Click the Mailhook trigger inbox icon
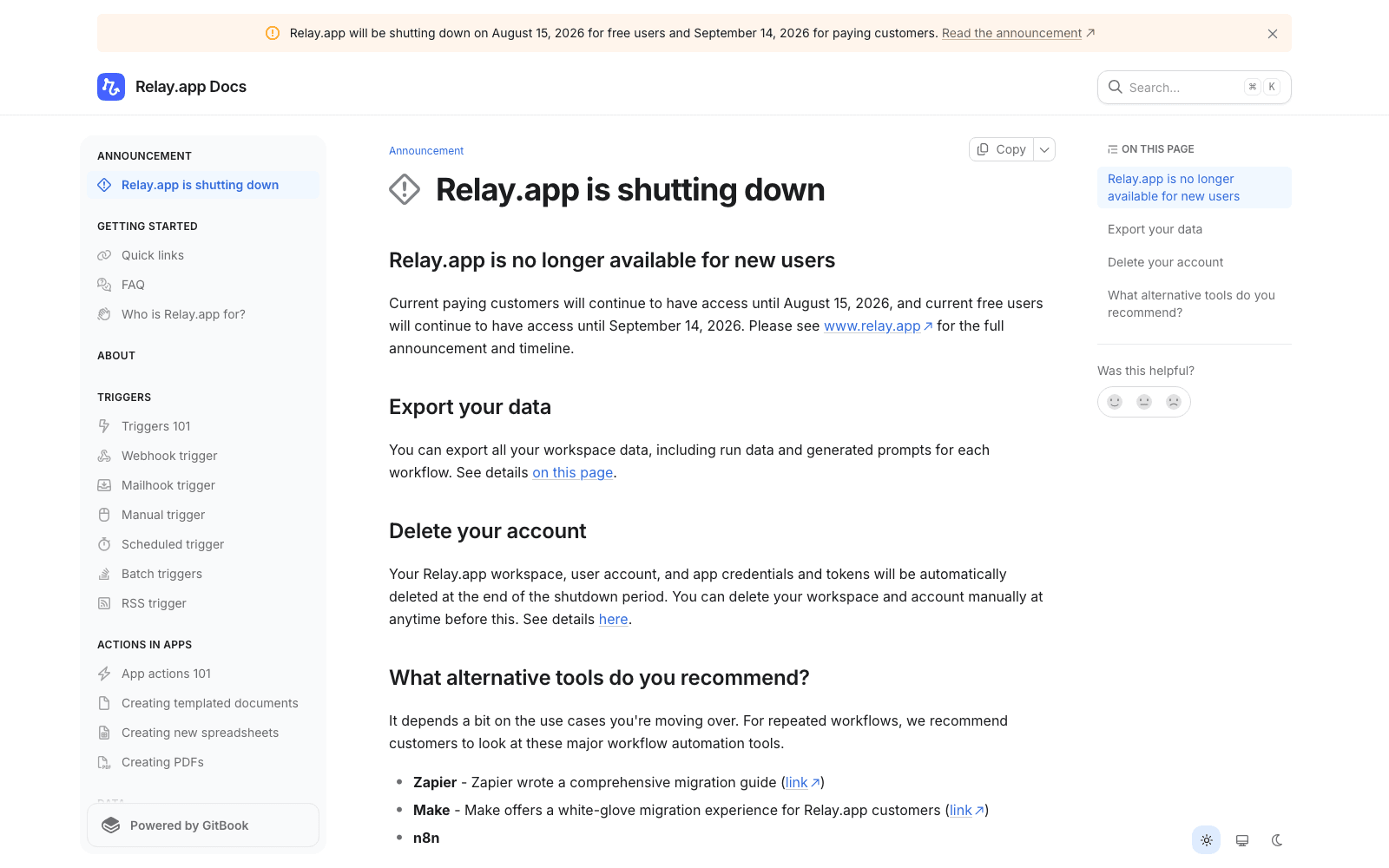The image size is (1389, 868). [104, 485]
